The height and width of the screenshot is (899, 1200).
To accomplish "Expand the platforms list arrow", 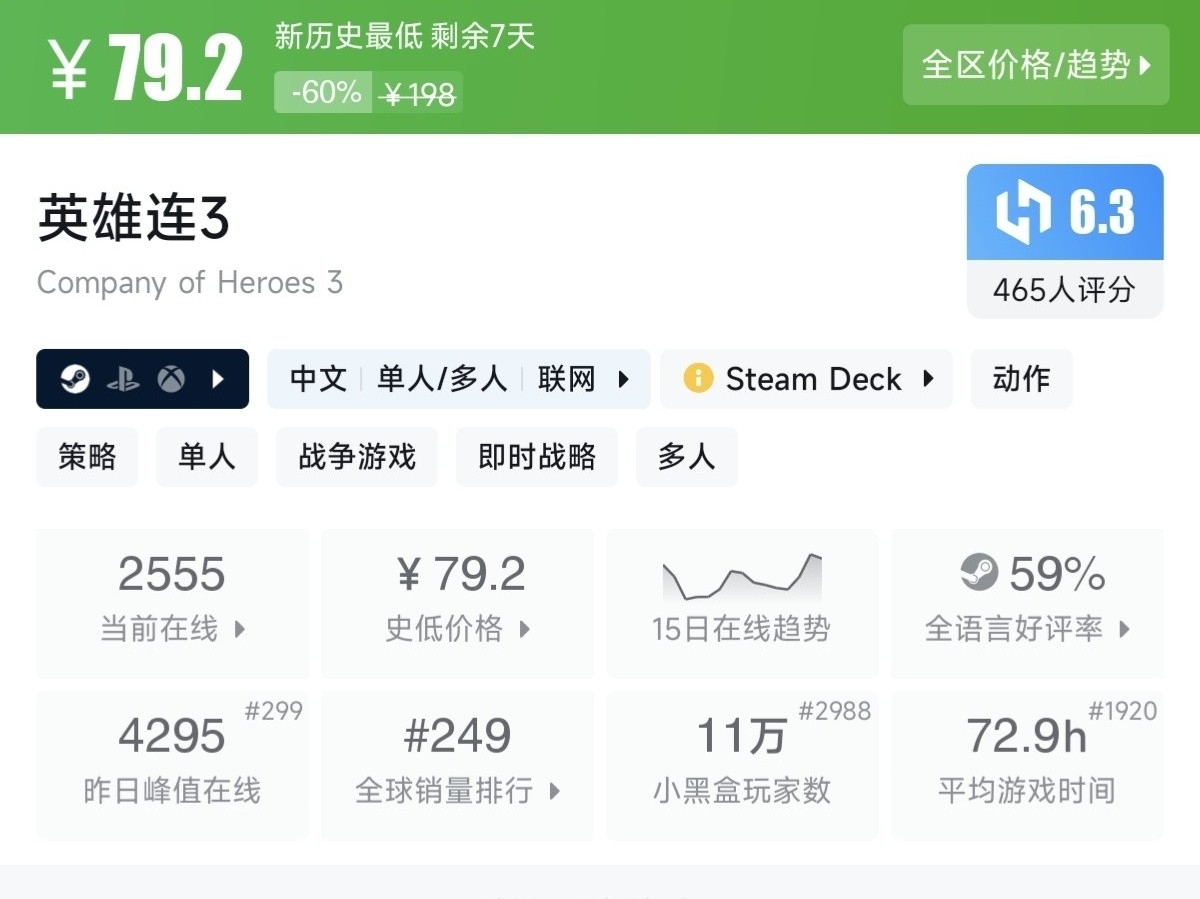I will tap(218, 379).
